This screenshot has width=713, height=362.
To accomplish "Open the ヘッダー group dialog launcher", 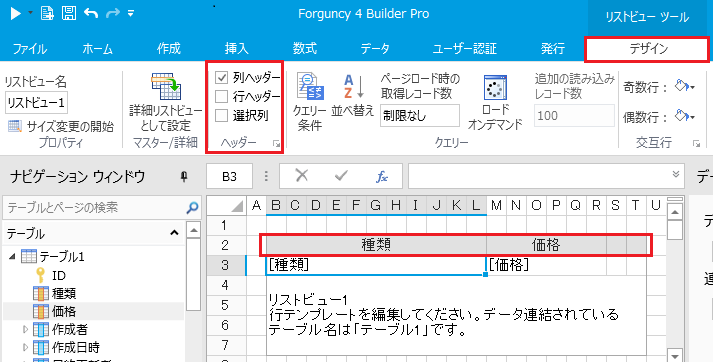I will pyautogui.click(x=276, y=144).
